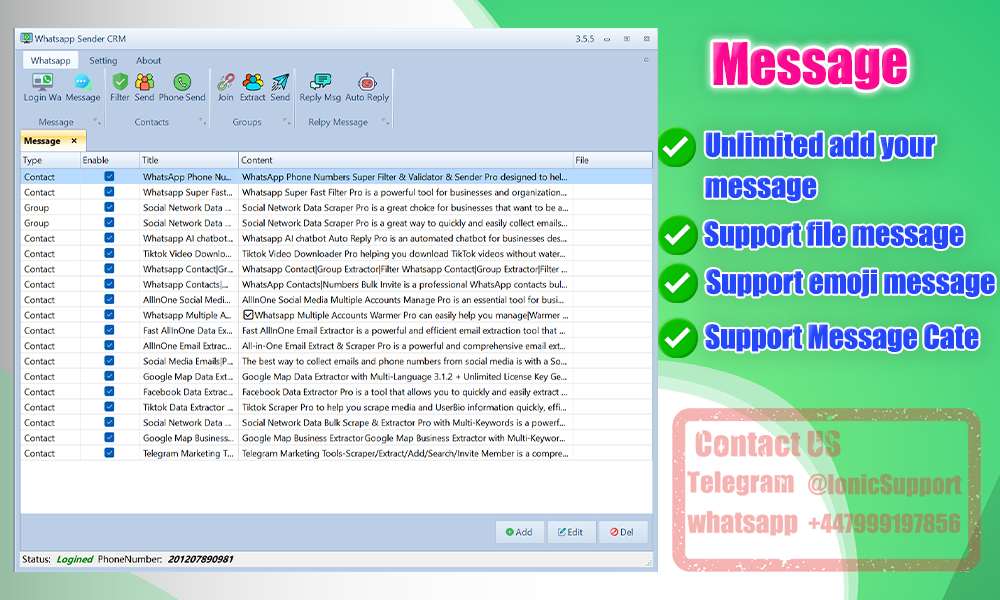Open the Auto Reply tool
This screenshot has width=1000, height=600.
367,87
